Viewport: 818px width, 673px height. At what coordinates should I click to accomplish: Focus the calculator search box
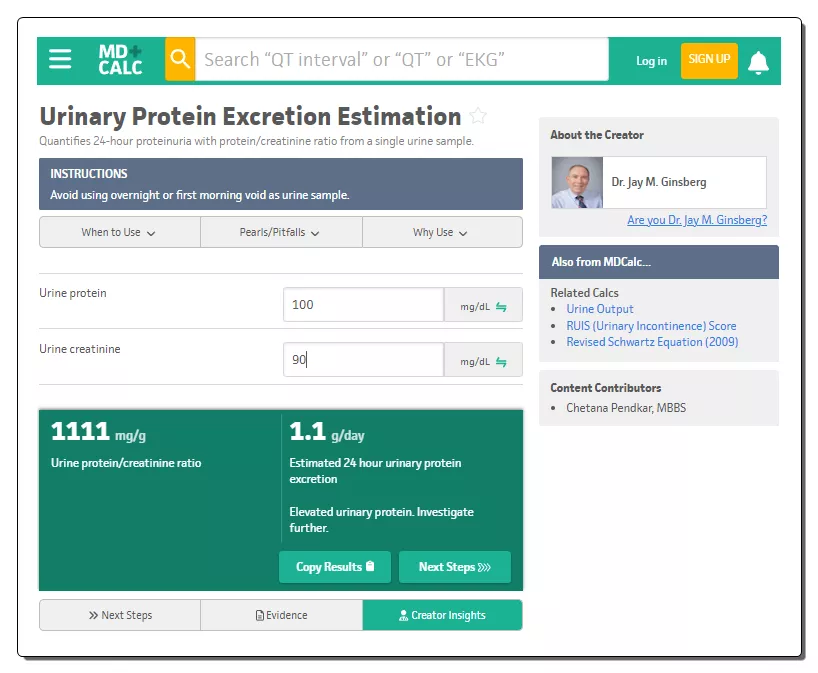point(402,59)
